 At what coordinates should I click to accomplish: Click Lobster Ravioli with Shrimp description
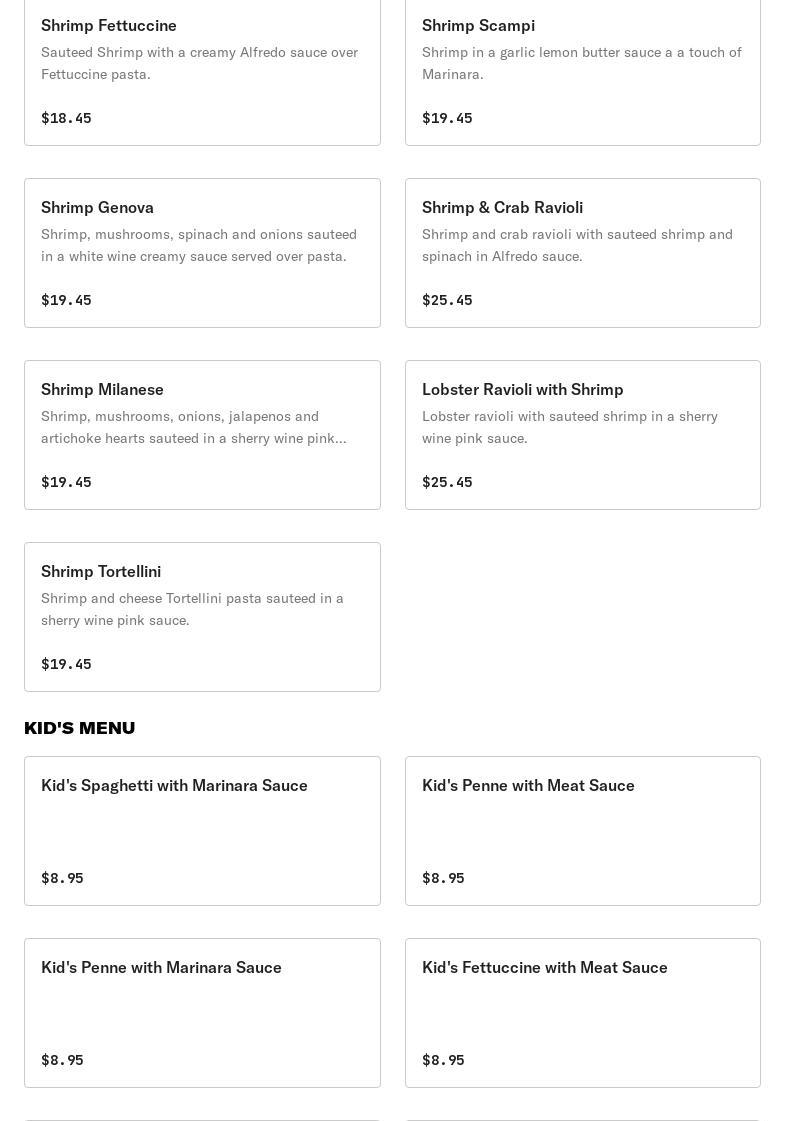(x=569, y=427)
